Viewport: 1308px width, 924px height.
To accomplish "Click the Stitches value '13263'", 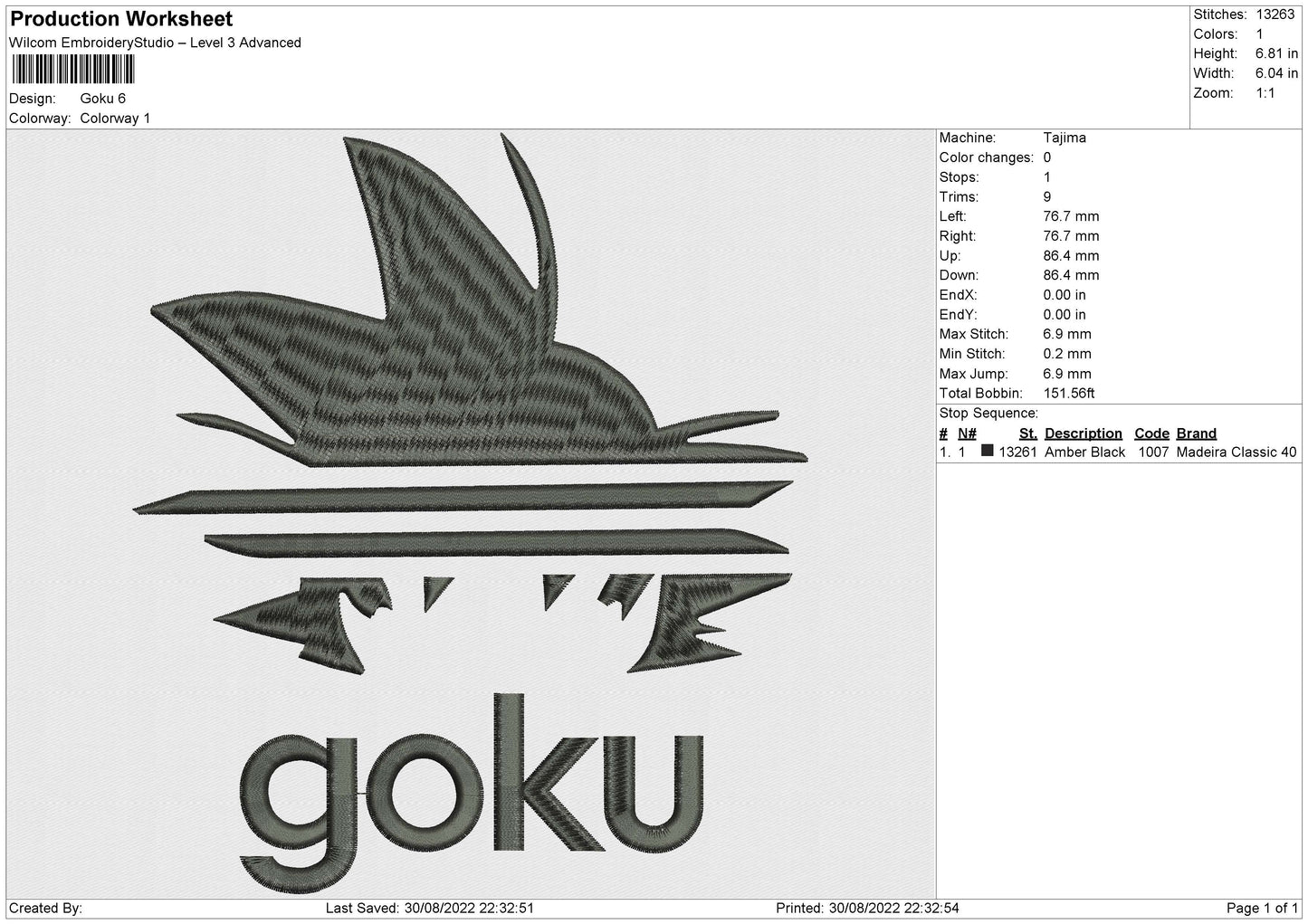I will pos(1275,14).
